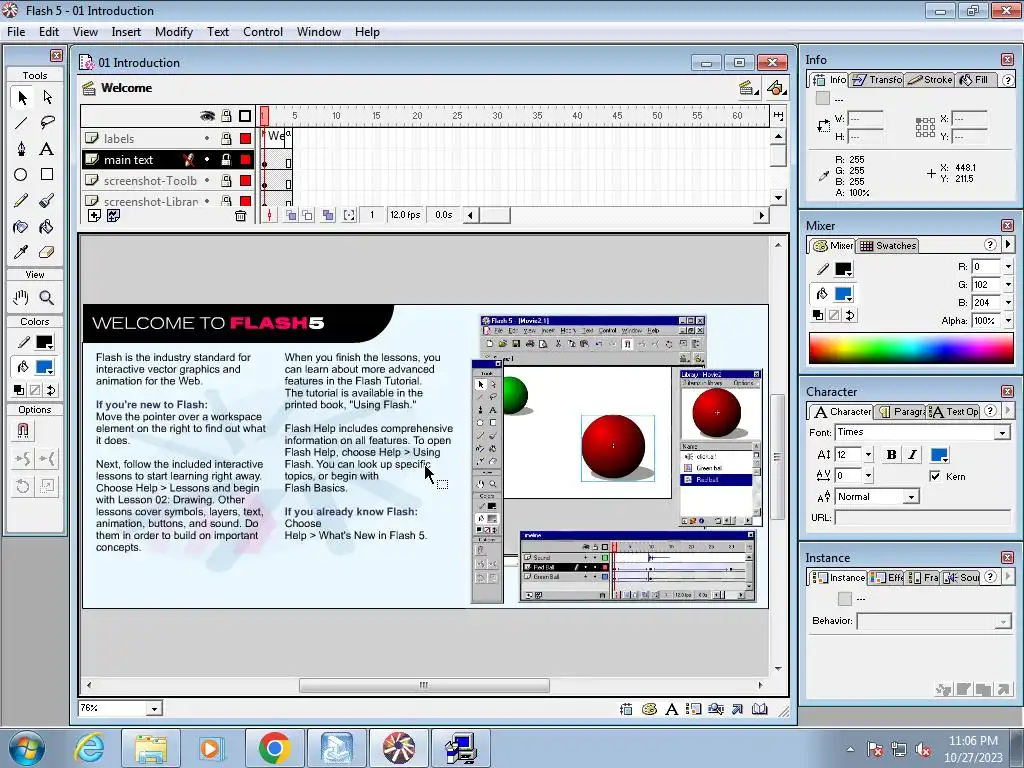The height and width of the screenshot is (768, 1024).
Task: Switch to the Swatches tab
Action: [888, 246]
